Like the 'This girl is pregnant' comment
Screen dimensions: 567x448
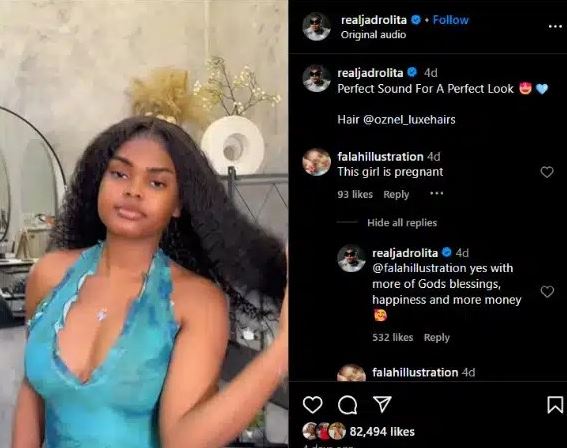pyautogui.click(x=547, y=172)
